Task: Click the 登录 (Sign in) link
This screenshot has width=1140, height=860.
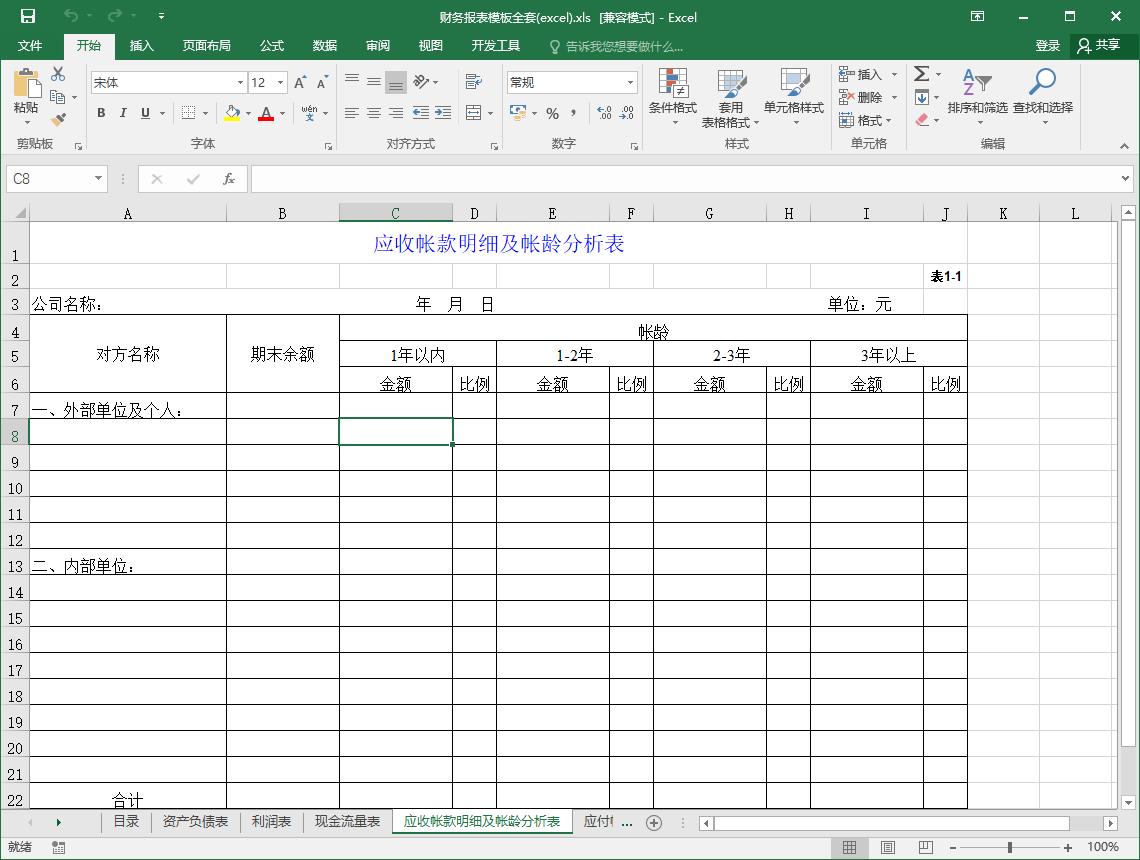Action: click(x=1047, y=45)
